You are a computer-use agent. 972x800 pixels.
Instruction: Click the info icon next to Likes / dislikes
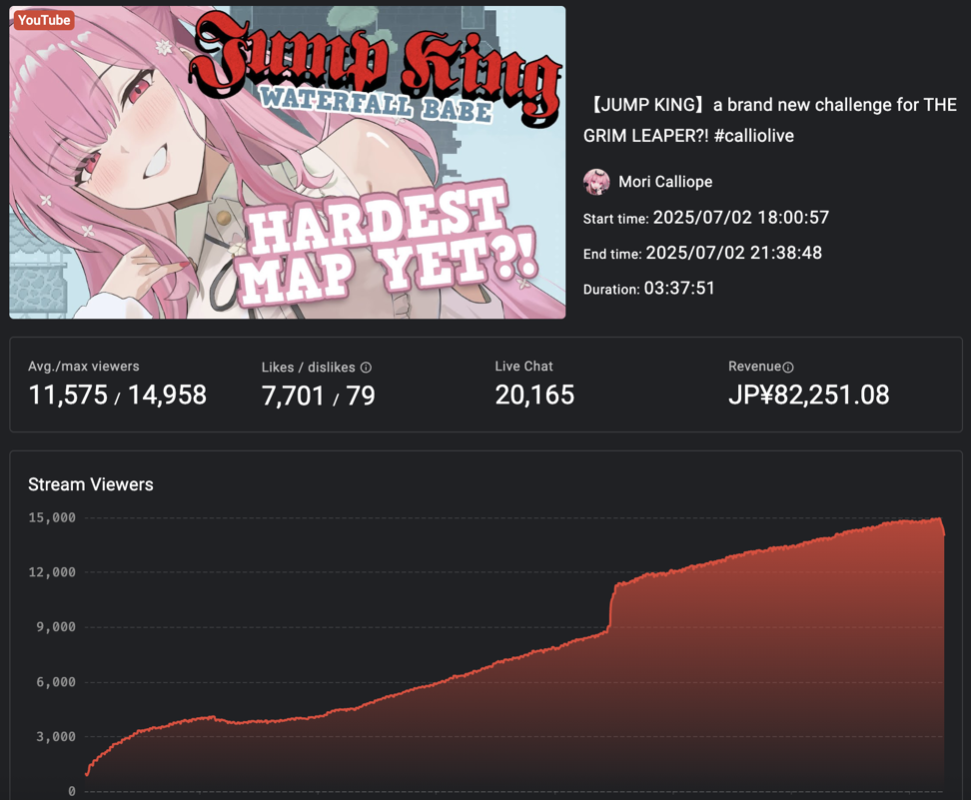pyautogui.click(x=366, y=367)
